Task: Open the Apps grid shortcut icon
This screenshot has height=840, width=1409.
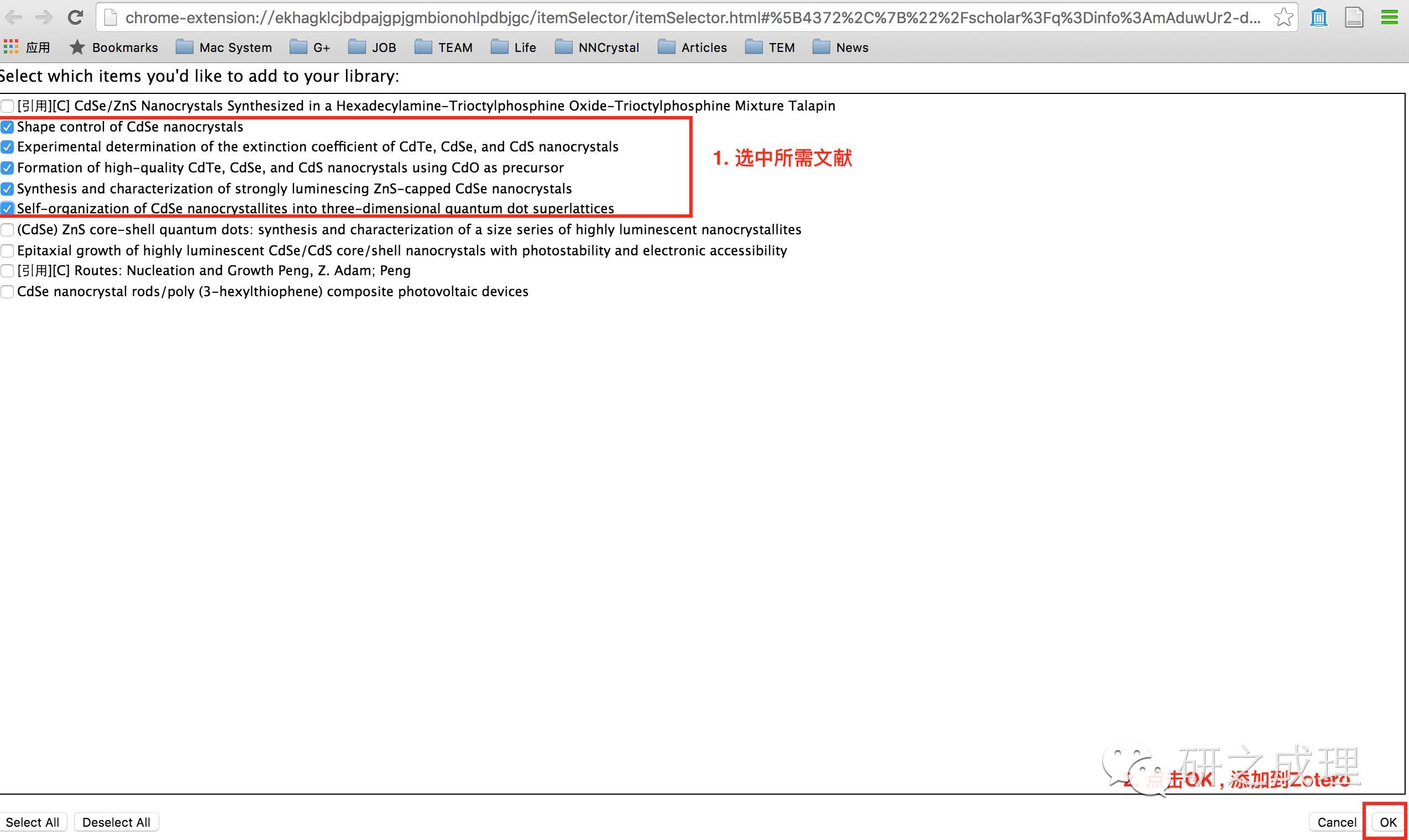Action: pos(11,47)
